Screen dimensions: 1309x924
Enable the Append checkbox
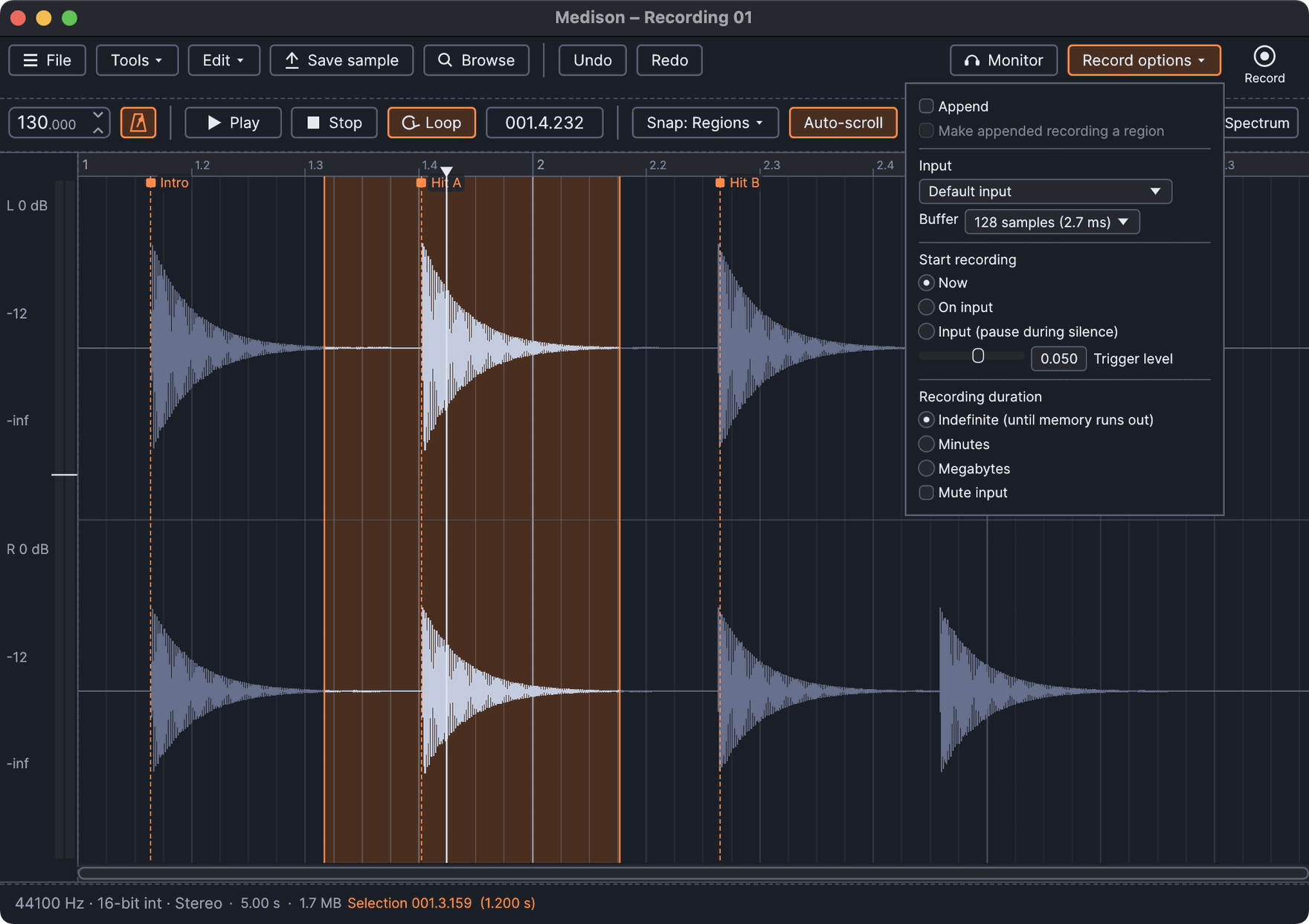click(926, 106)
